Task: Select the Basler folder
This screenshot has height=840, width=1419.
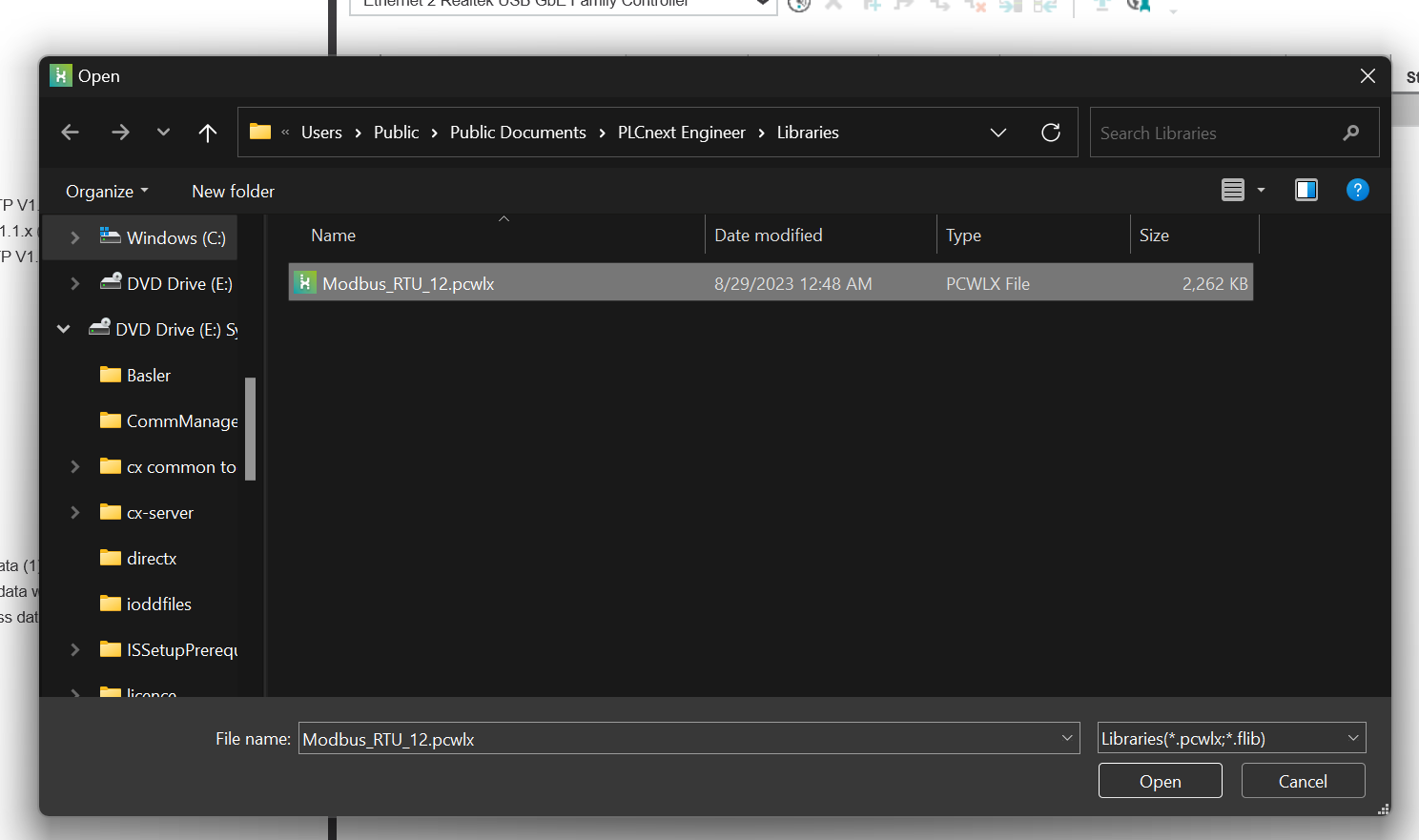Action: 148,375
